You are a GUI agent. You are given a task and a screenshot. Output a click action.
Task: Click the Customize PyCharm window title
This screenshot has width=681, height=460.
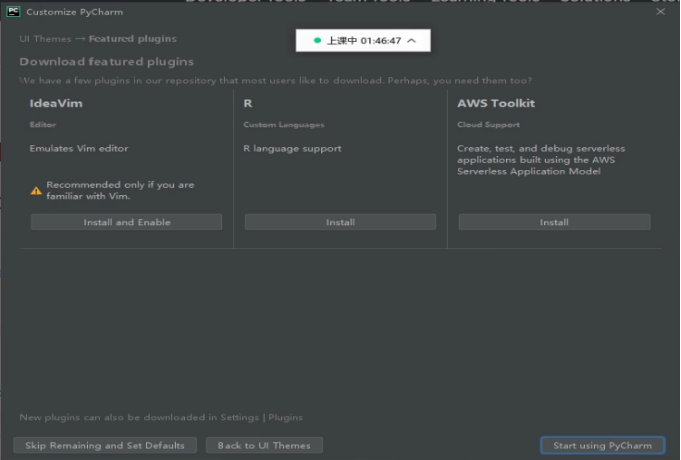pos(75,12)
